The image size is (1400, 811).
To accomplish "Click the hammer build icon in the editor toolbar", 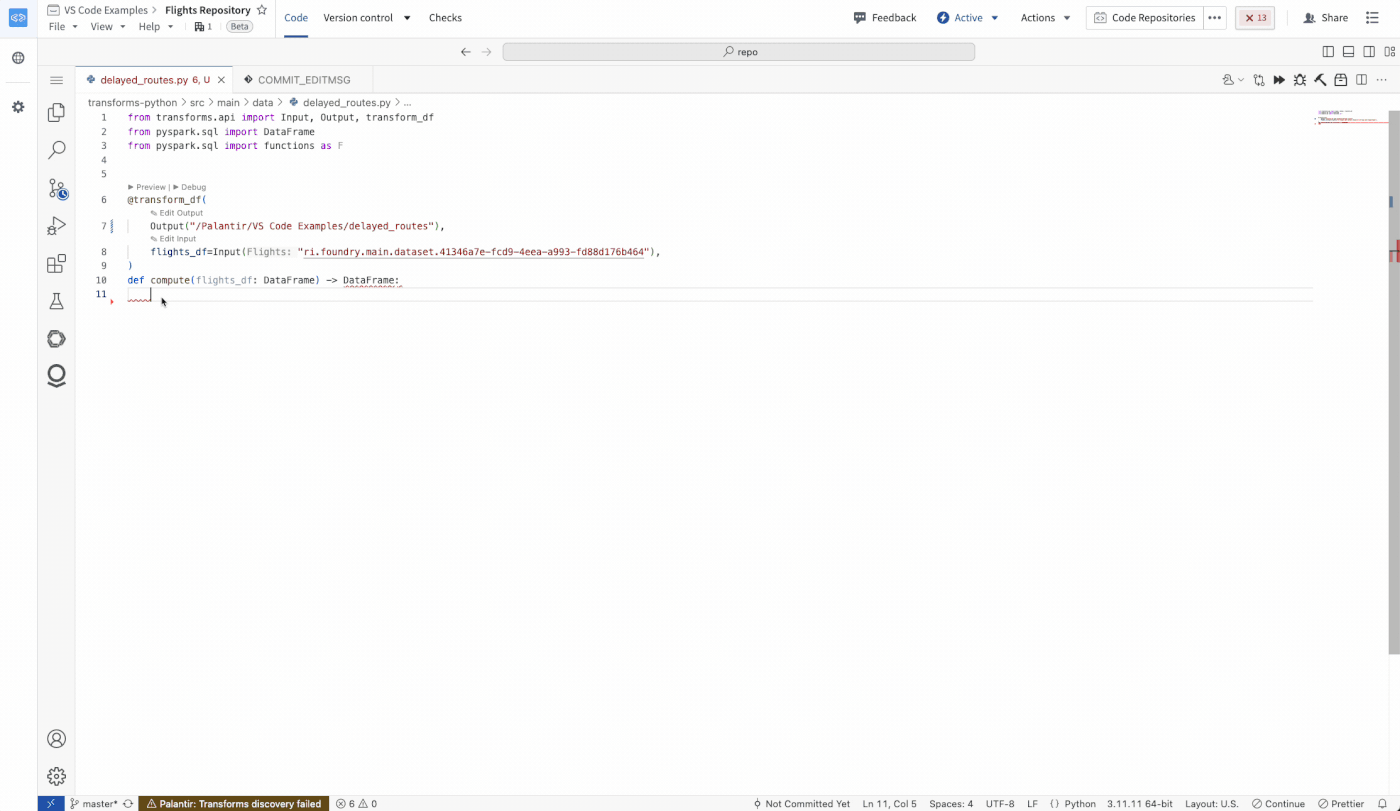I will click(1320, 80).
